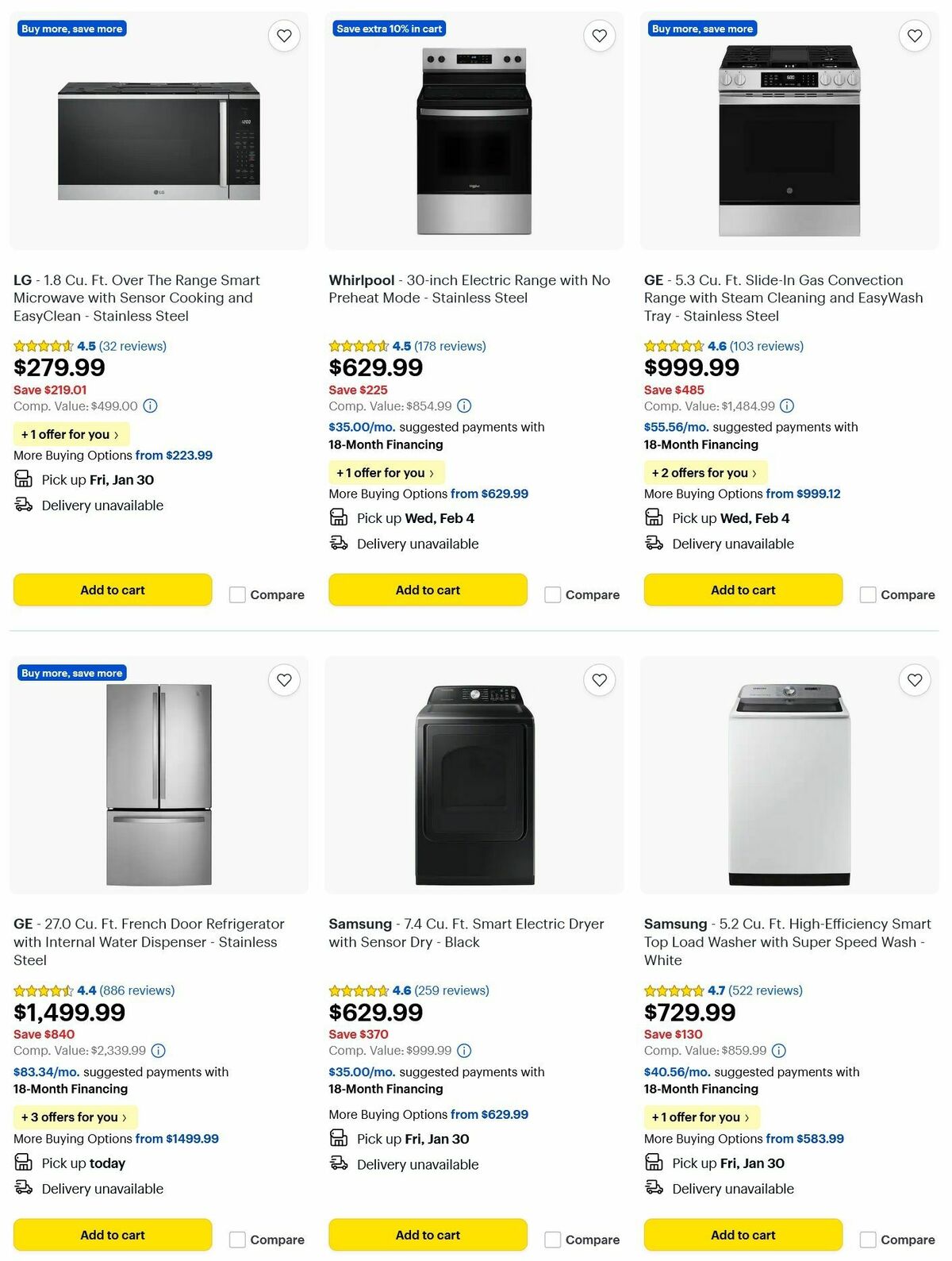The image size is (952, 1261).
Task: Click the pickup icon under the Samsung dryer
Action: click(339, 1139)
